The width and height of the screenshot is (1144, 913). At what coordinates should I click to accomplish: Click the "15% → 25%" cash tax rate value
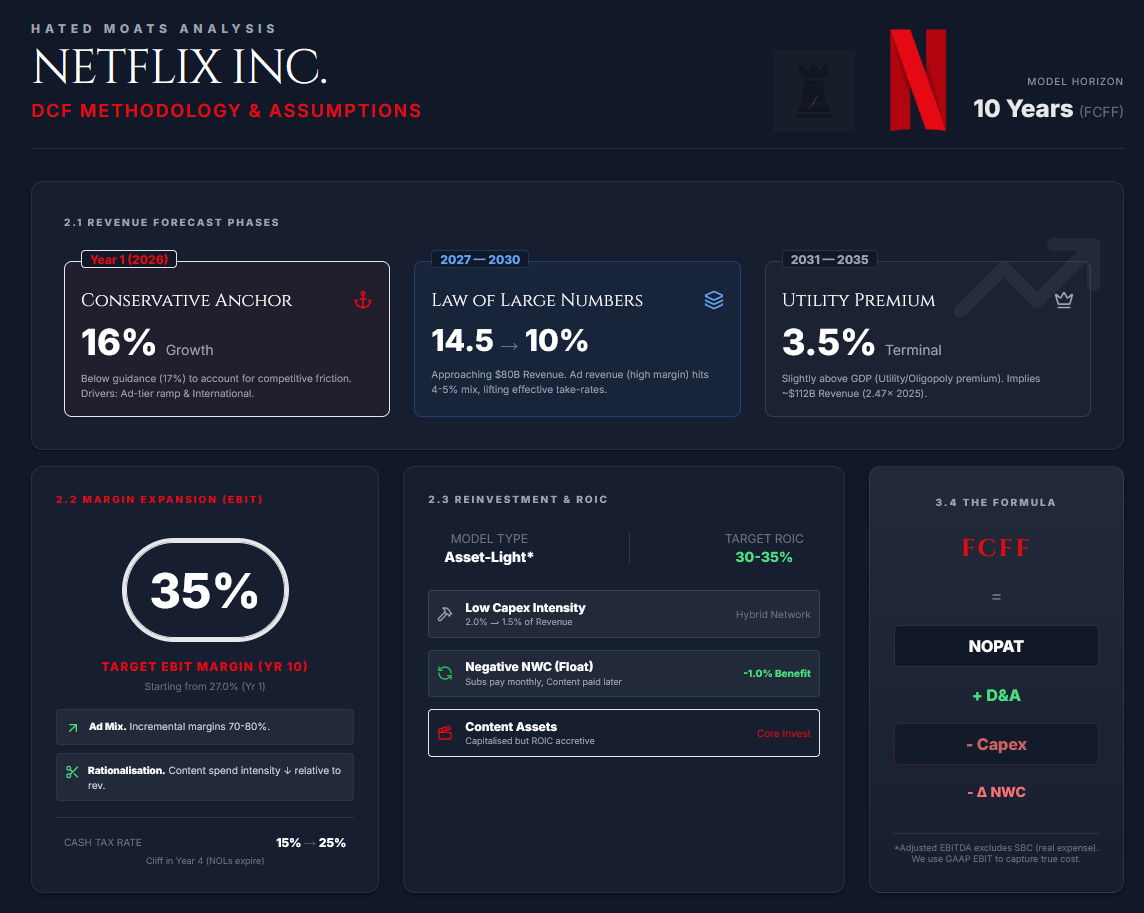[311, 842]
